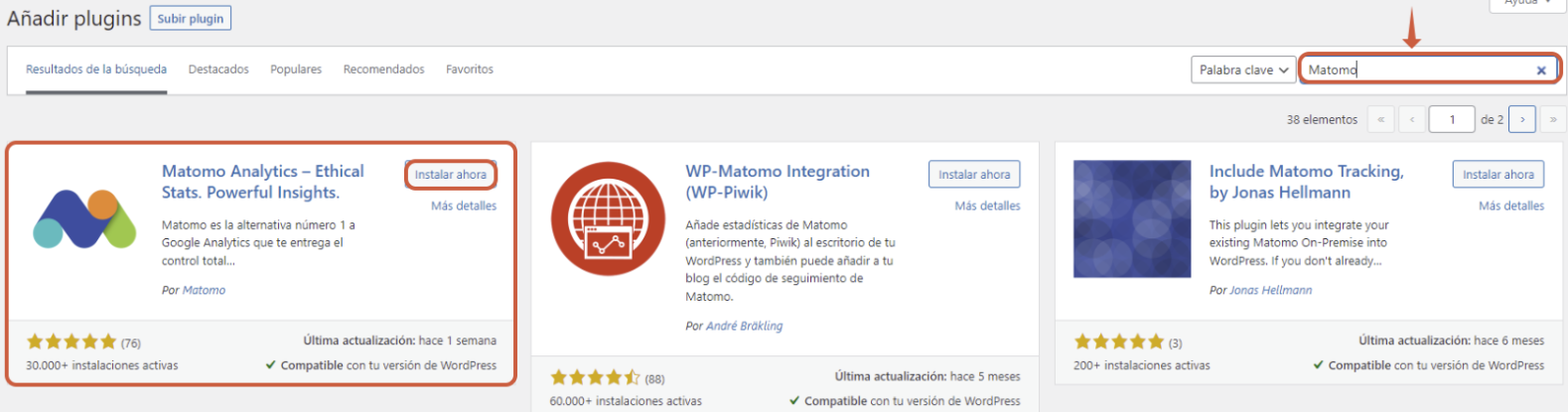Click the Última actualización: hace 1 semana text
This screenshot has height=412, width=1568.
pos(399,341)
